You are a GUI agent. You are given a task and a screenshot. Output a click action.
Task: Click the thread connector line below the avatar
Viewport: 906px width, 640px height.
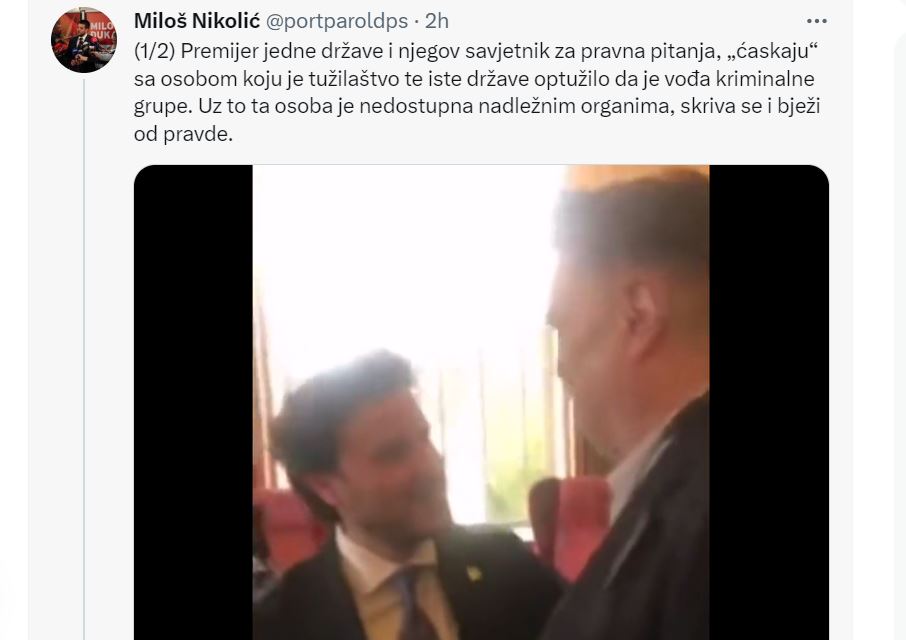click(x=84, y=358)
